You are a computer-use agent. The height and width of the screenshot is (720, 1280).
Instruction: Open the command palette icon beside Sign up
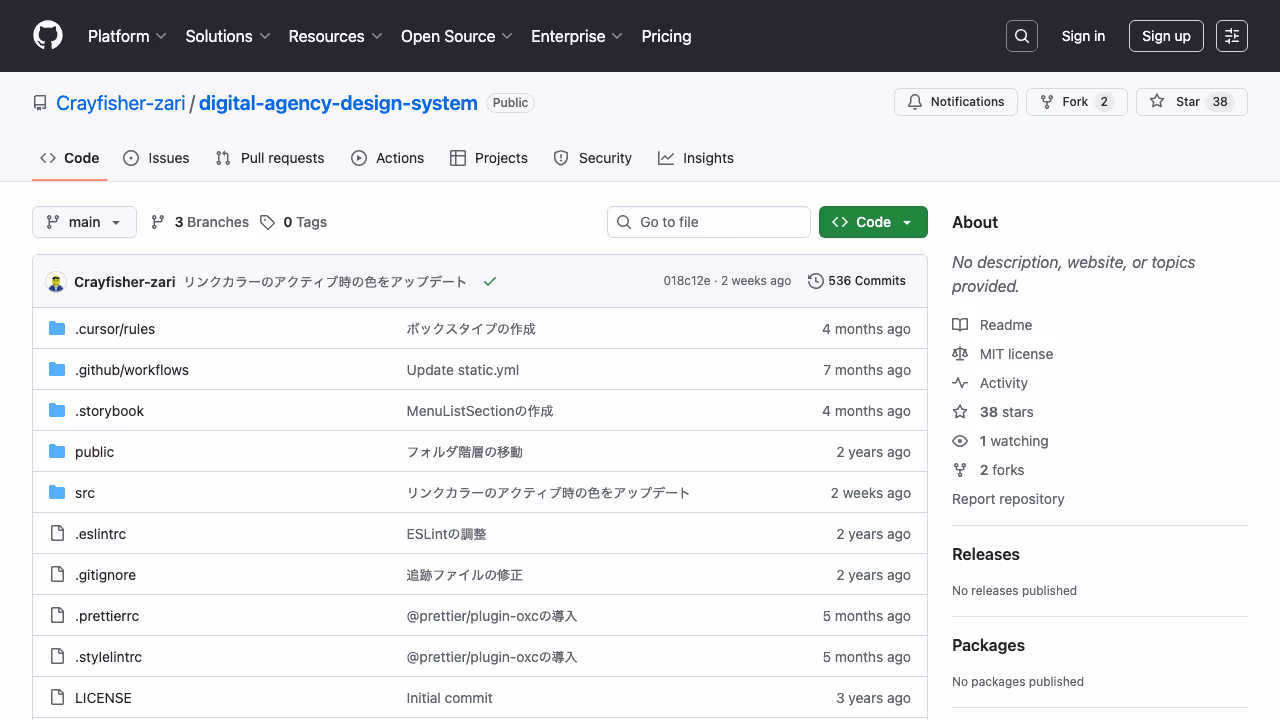click(1231, 35)
